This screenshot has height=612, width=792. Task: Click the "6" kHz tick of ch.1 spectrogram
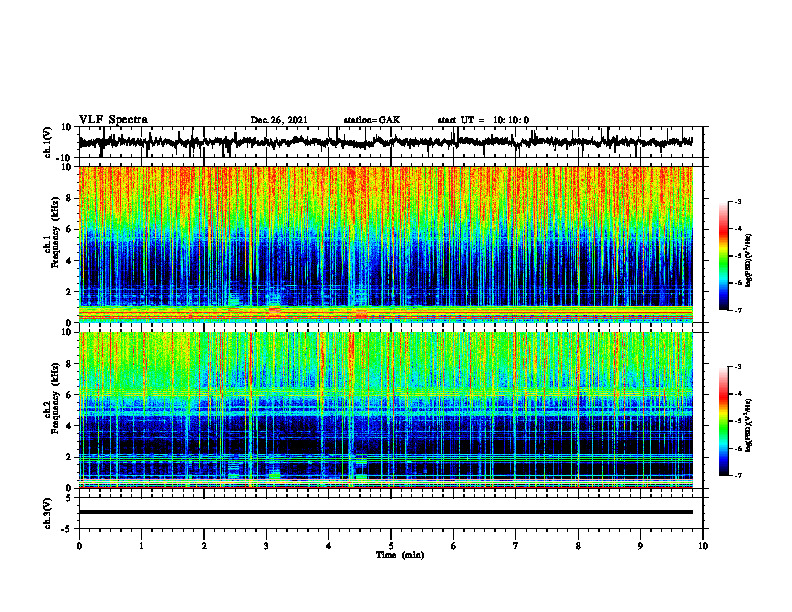tap(69, 230)
